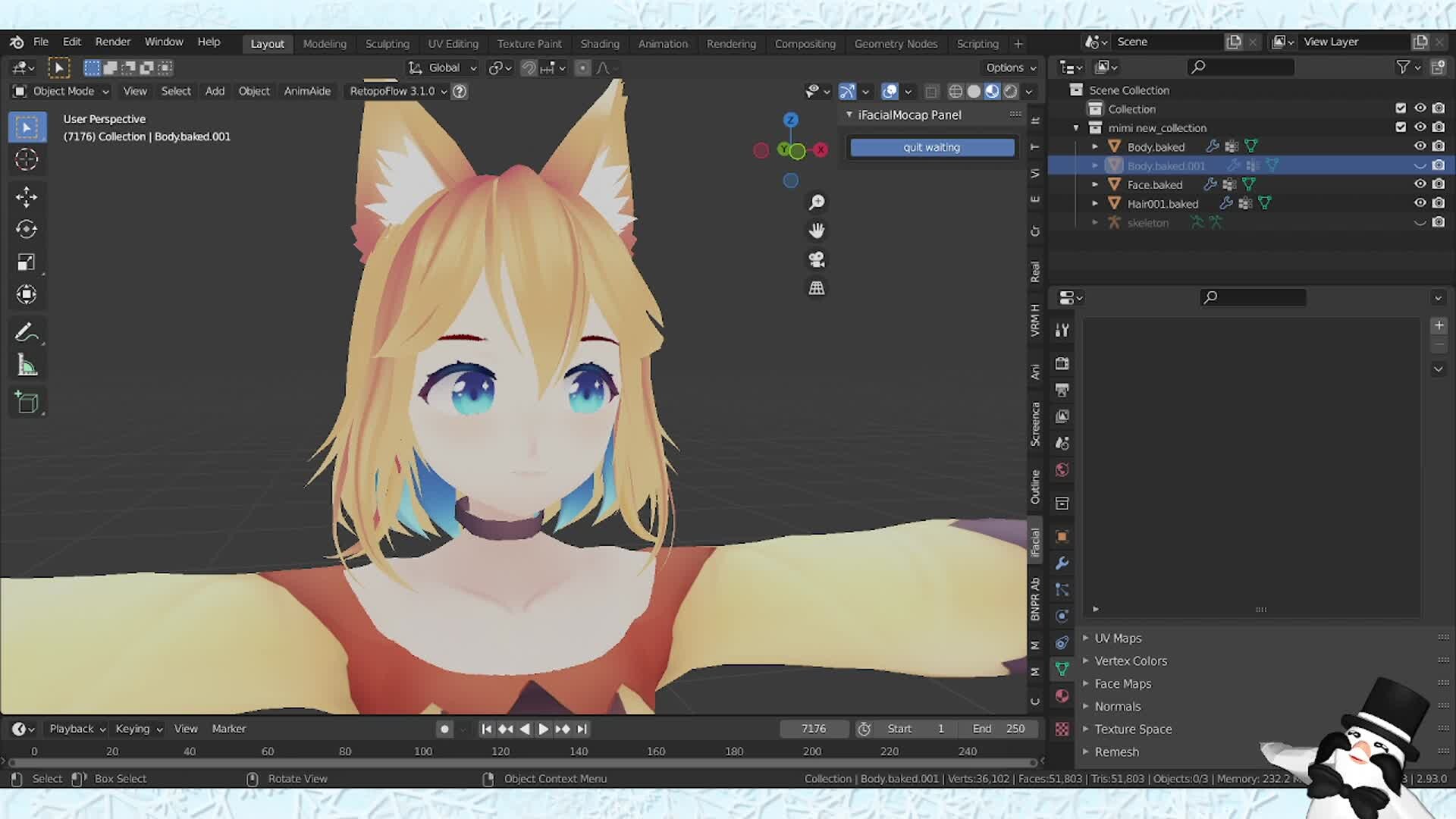Open the Material Properties tab

tap(1062, 695)
